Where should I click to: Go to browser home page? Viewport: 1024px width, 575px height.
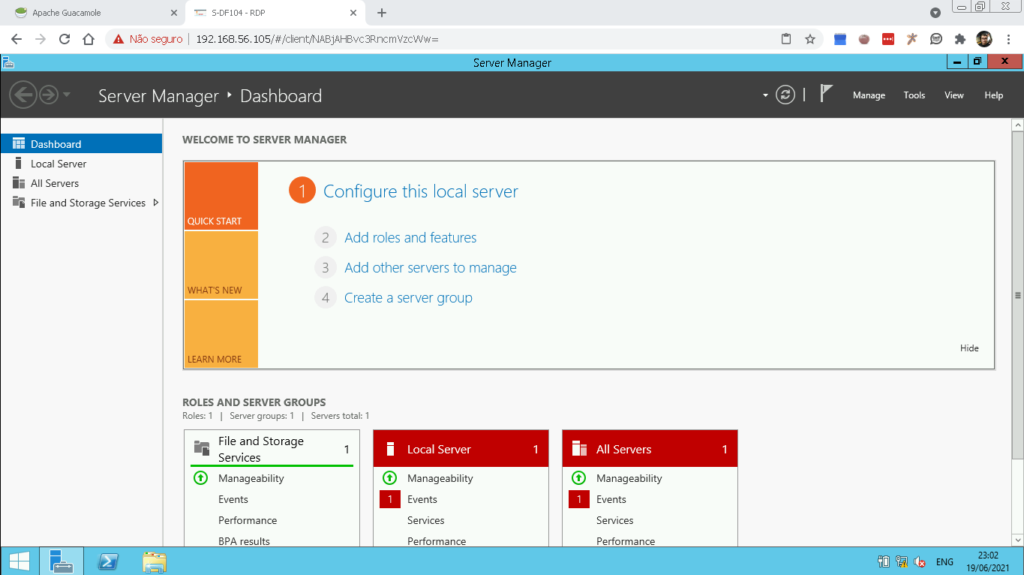coord(88,39)
